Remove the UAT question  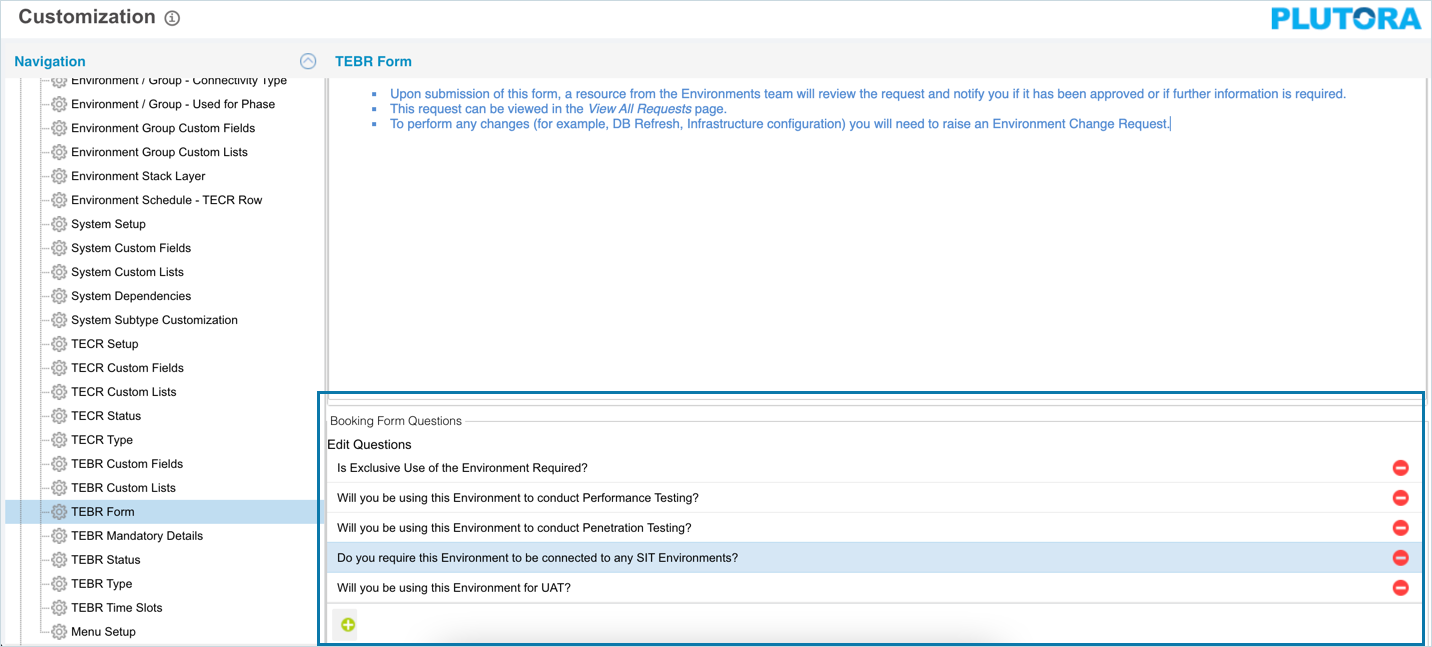point(1400,588)
